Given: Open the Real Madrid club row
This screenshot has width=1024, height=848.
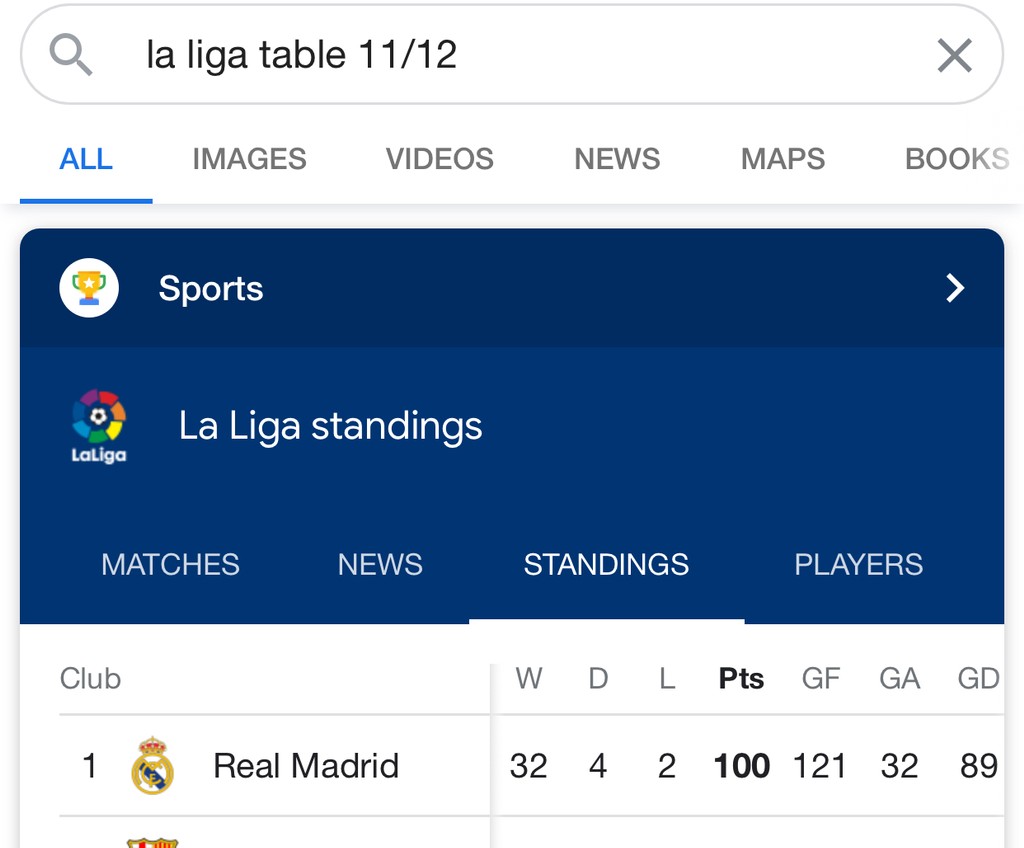Looking at the screenshot, I should click(x=305, y=766).
